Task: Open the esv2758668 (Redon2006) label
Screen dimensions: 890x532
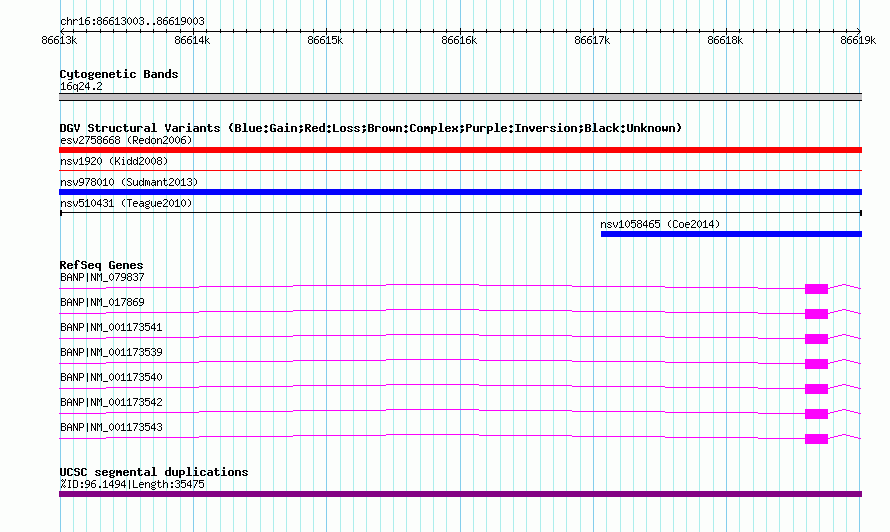Action: tap(126, 140)
